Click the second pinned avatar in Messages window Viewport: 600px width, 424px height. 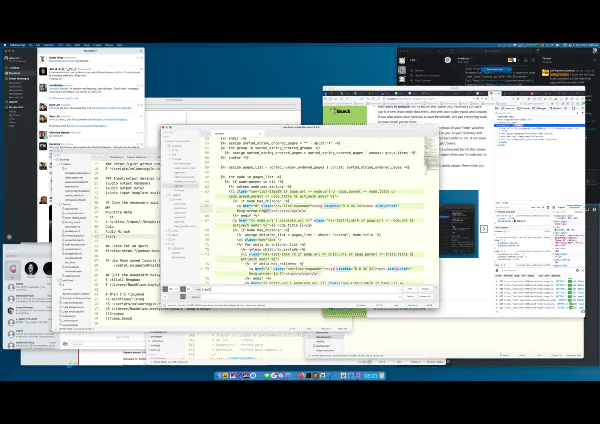31,268
